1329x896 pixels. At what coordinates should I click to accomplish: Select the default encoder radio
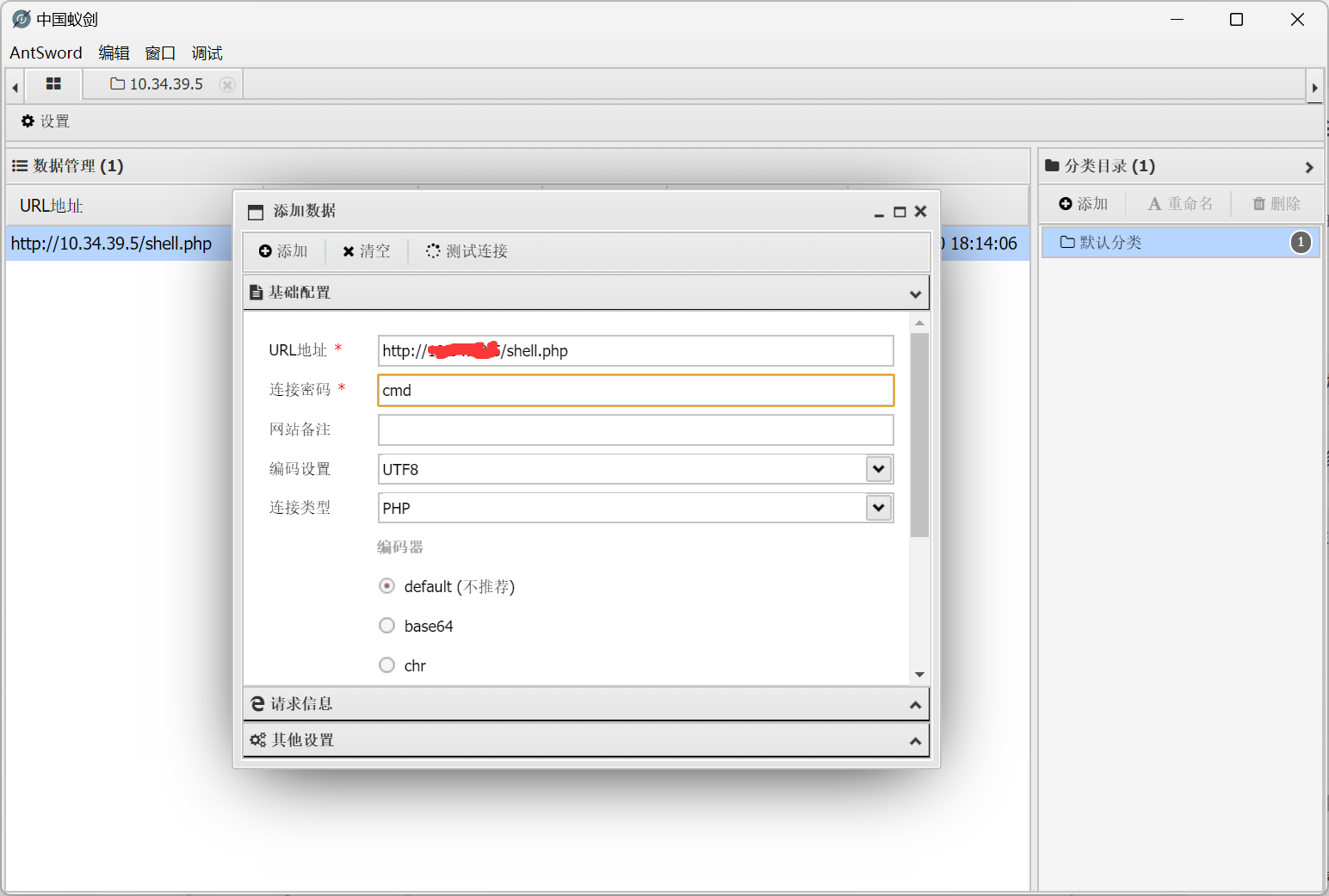(x=387, y=586)
